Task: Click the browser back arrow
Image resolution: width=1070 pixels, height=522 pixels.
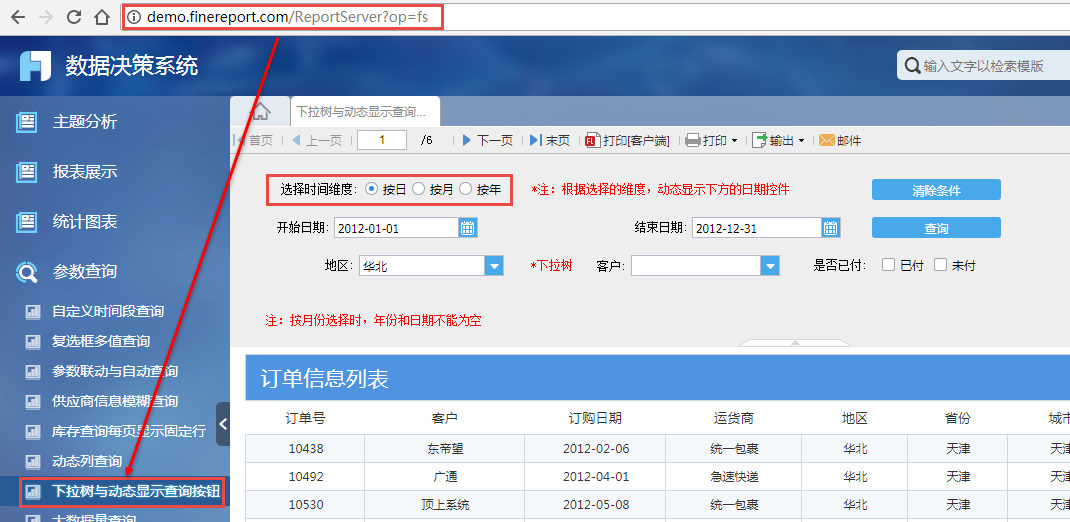Action: coord(18,17)
